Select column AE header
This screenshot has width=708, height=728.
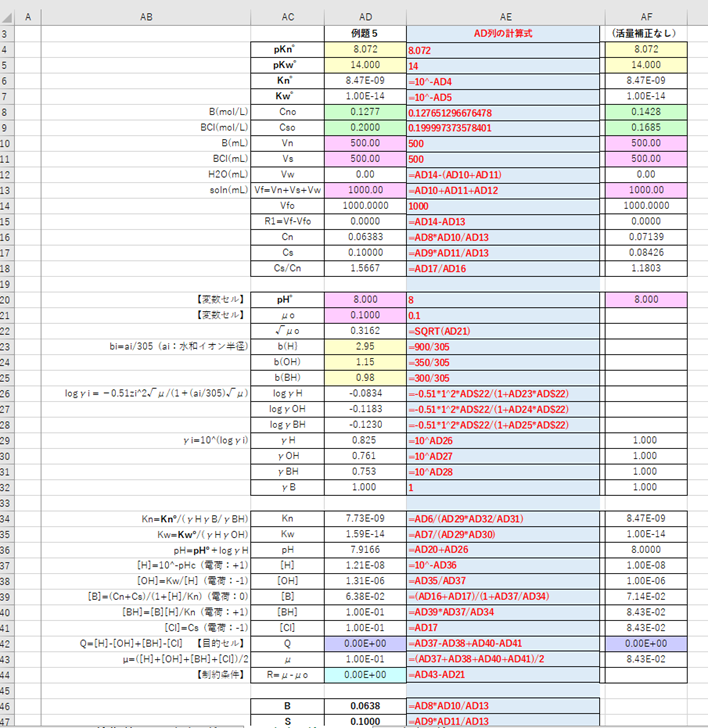(506, 17)
